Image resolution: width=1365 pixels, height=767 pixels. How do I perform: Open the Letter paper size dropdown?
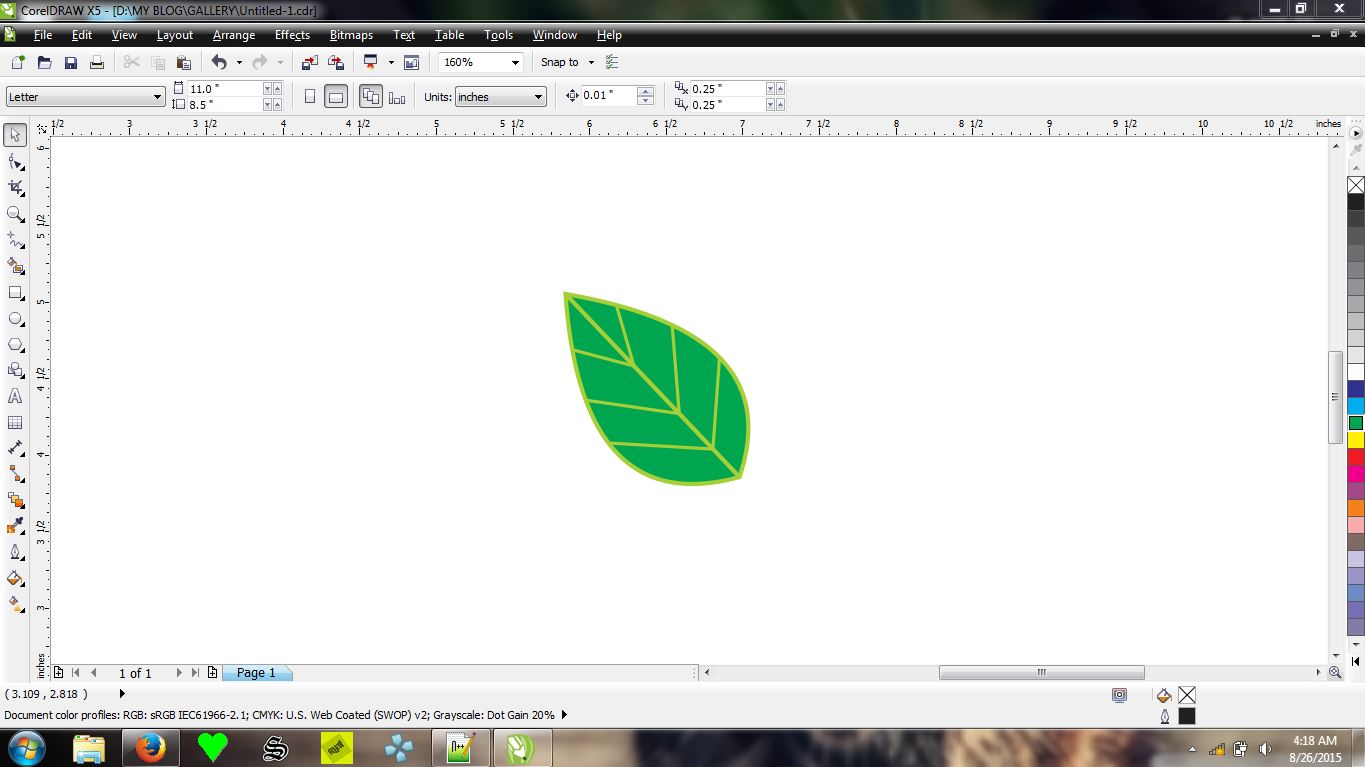click(157, 96)
